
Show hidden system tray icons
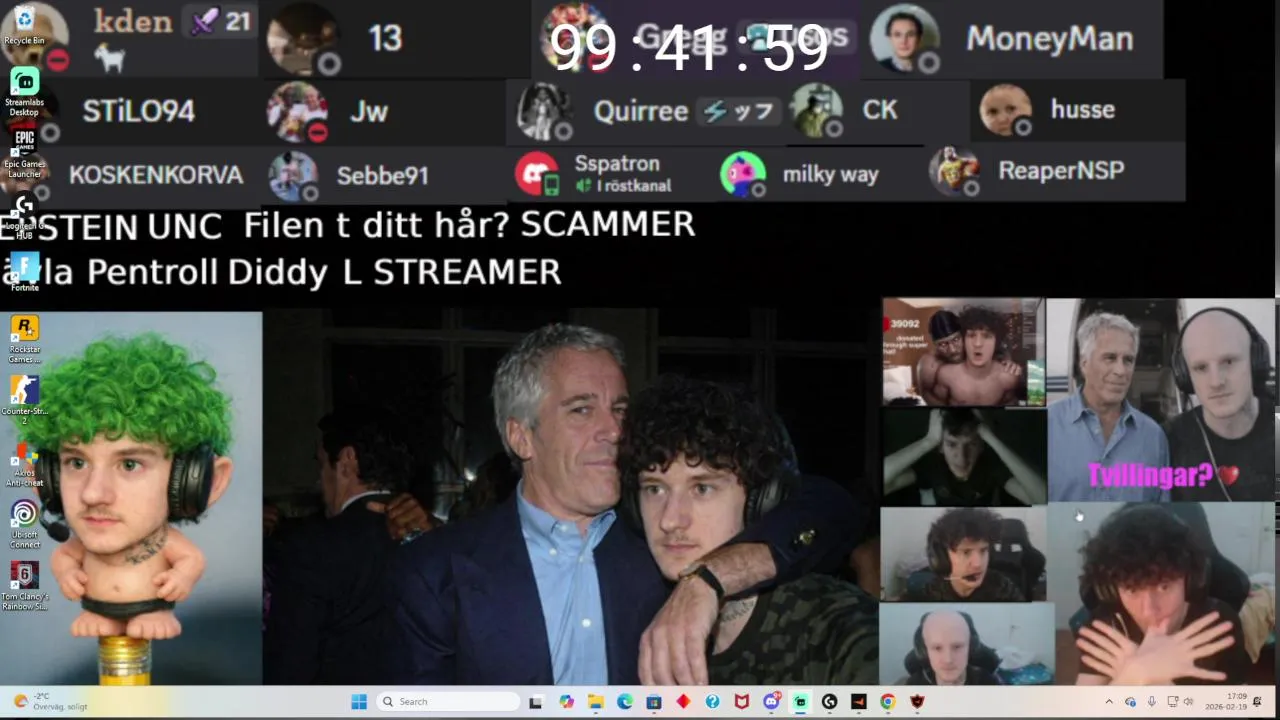coord(1108,702)
